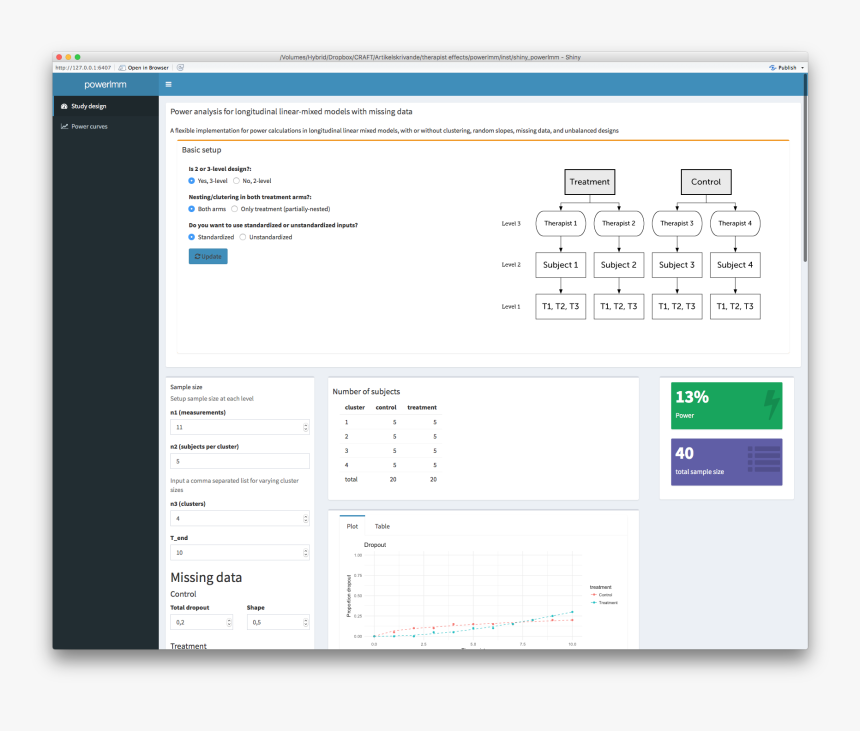Click the Open in Browser button
This screenshot has width=860, height=731.
pyautogui.click(x=144, y=68)
